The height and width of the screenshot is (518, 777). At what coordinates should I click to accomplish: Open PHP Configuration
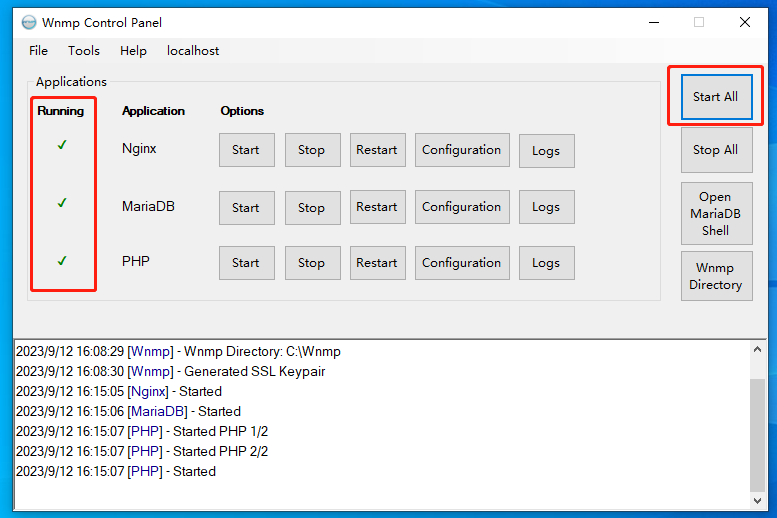[x=462, y=263]
